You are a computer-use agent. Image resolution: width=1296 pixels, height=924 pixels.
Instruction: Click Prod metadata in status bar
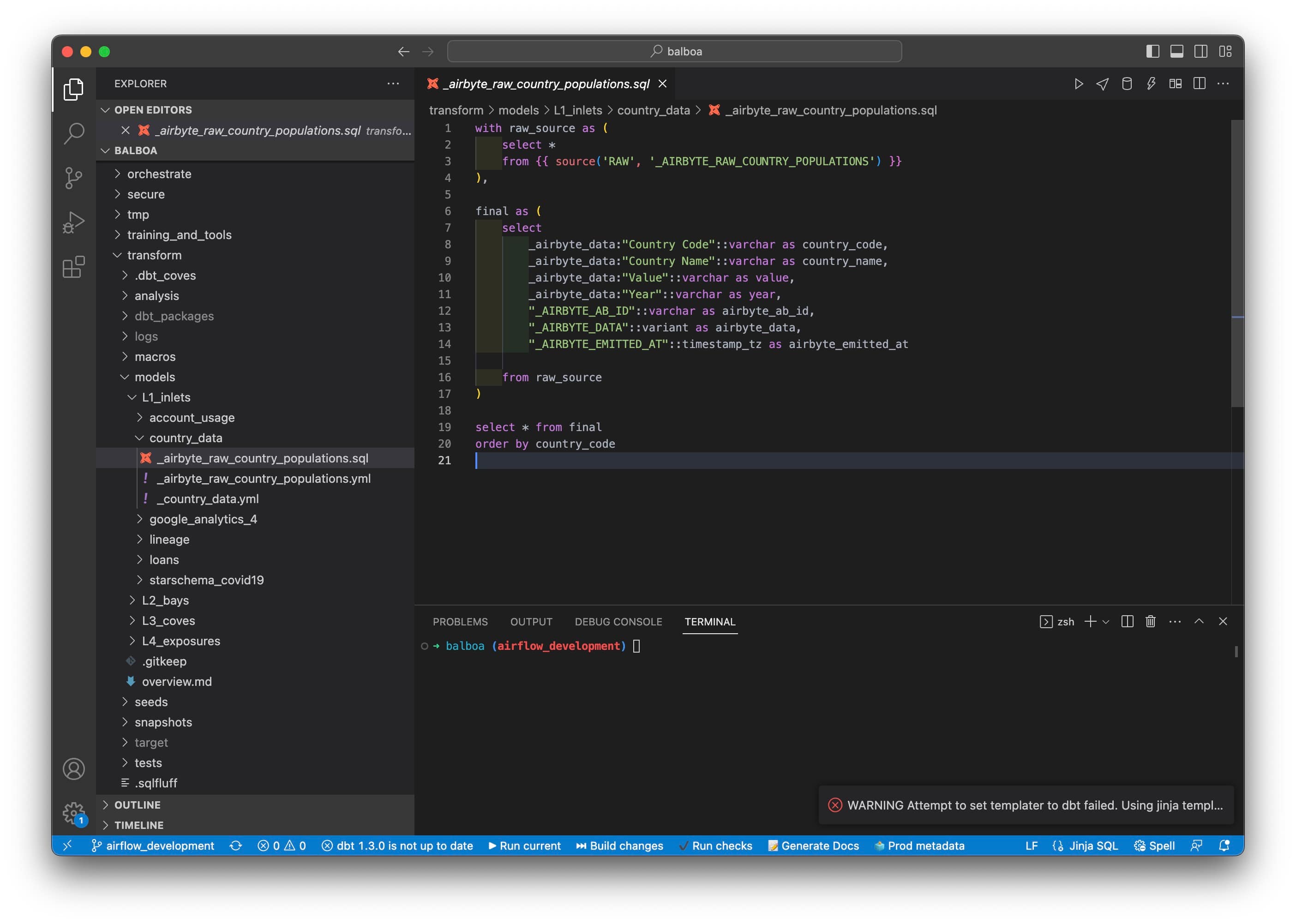919,846
